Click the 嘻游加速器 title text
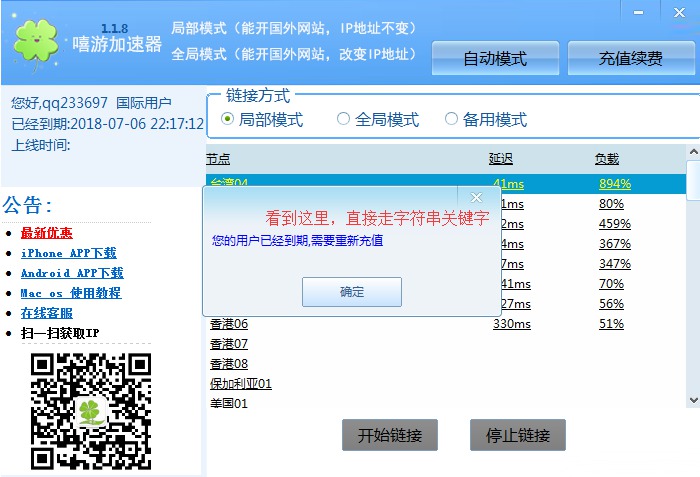Screen dimensions: 700x477 pos(117,44)
